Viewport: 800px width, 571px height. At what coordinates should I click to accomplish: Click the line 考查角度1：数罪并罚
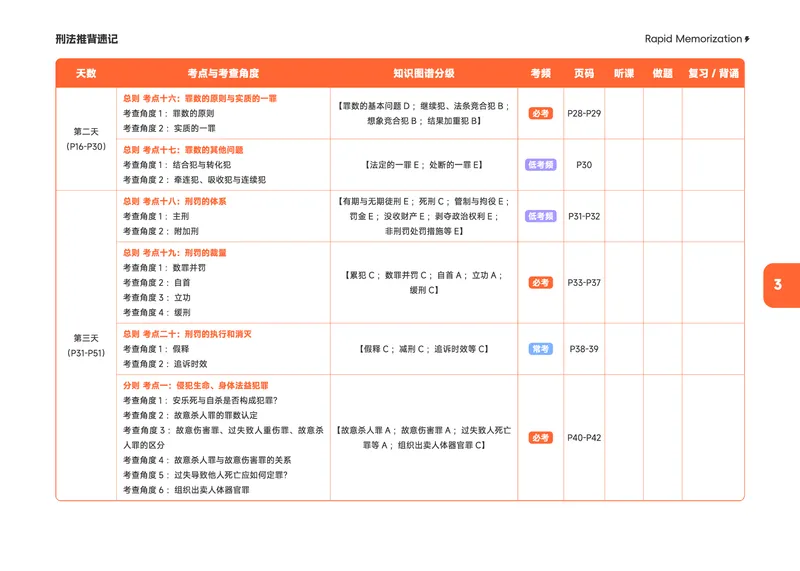click(164, 268)
